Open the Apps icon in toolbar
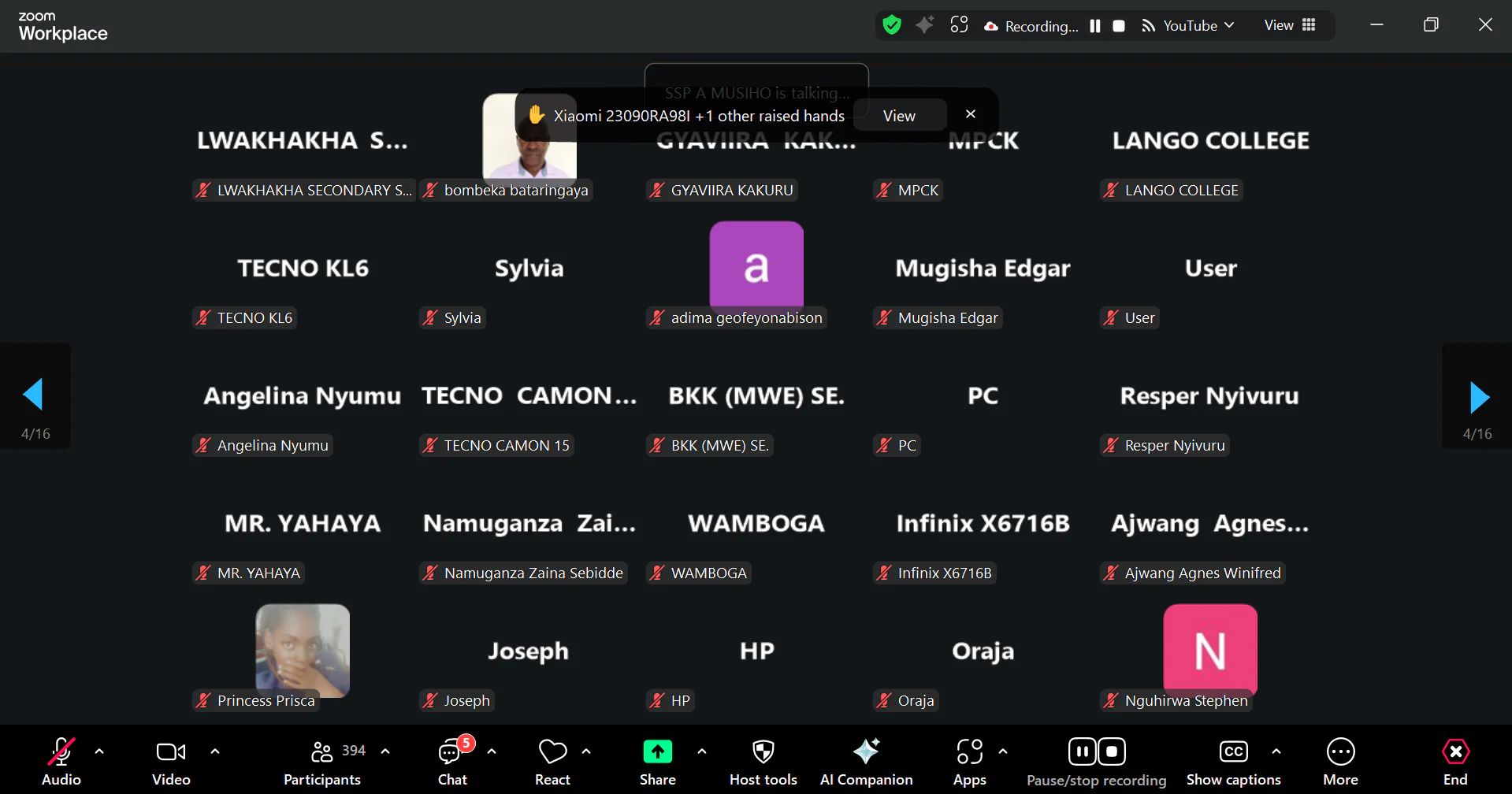Image resolution: width=1512 pixels, height=794 pixels. (969, 752)
